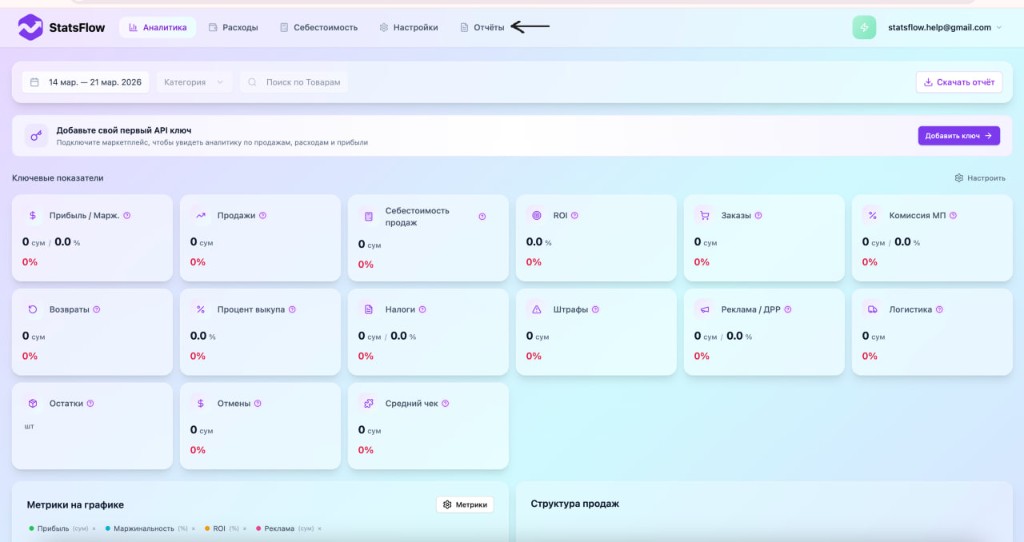This screenshot has width=1024, height=542.
Task: Click the Продажи trend icon
Action: (200, 215)
